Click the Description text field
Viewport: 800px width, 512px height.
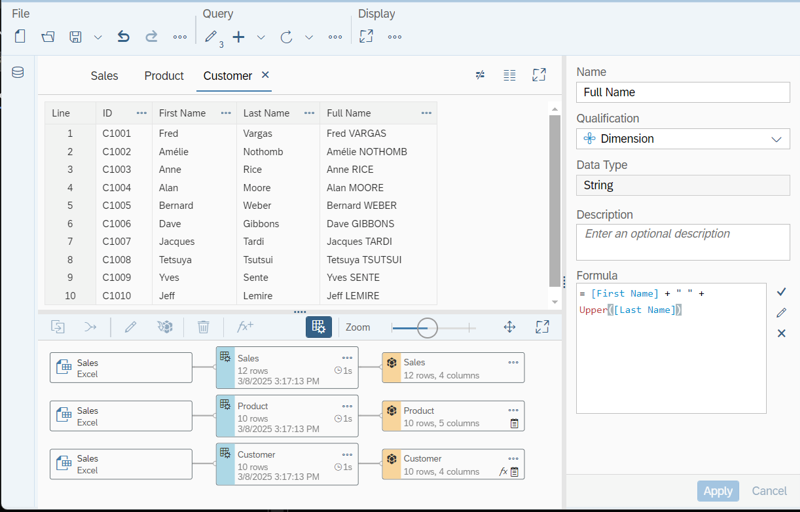(683, 242)
